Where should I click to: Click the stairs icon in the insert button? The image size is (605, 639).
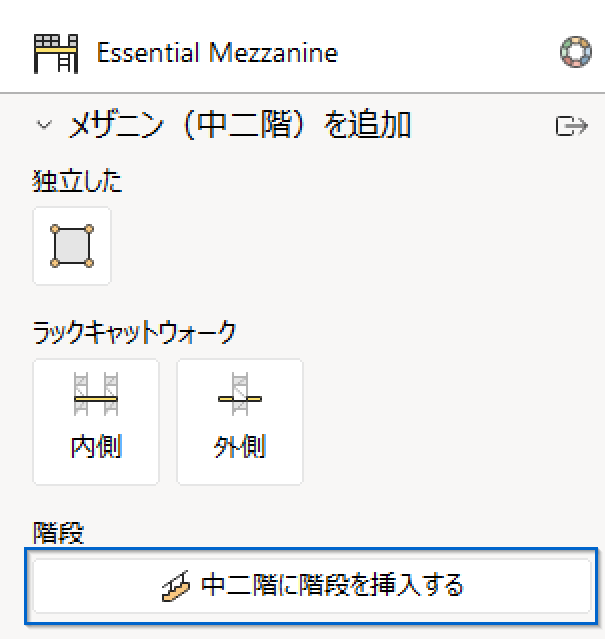(x=176, y=586)
